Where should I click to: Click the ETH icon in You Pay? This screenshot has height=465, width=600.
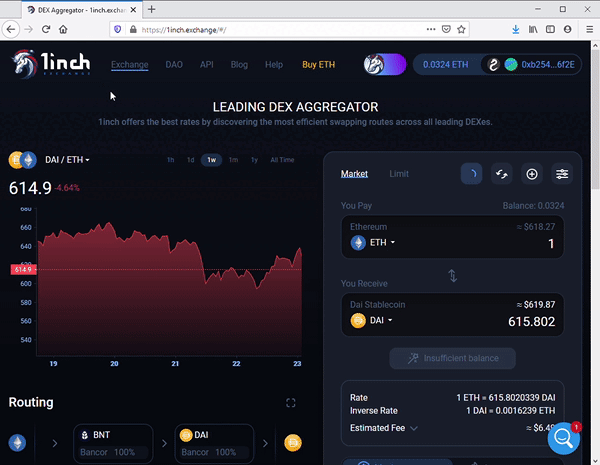click(358, 243)
